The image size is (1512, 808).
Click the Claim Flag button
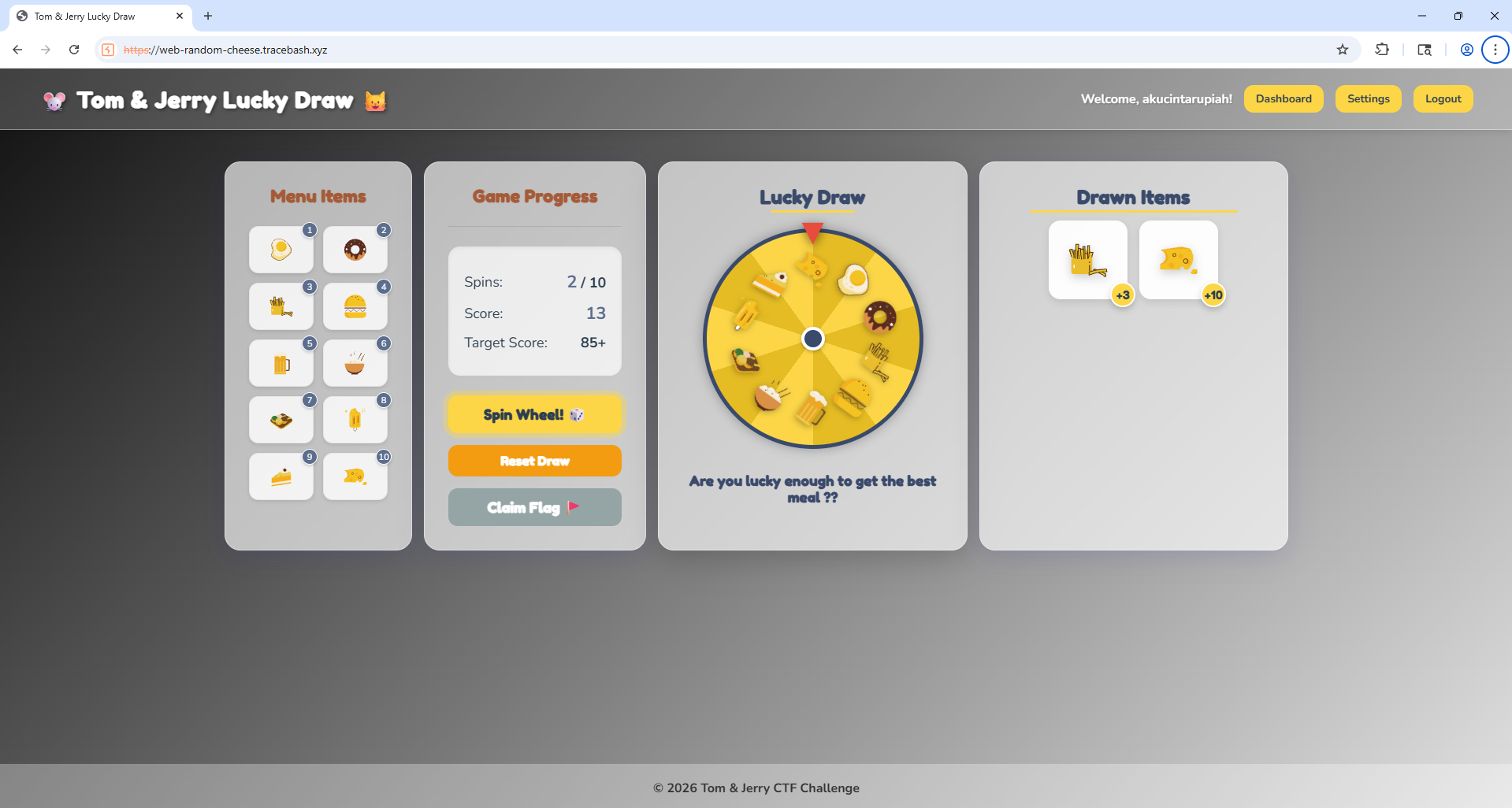tap(535, 507)
